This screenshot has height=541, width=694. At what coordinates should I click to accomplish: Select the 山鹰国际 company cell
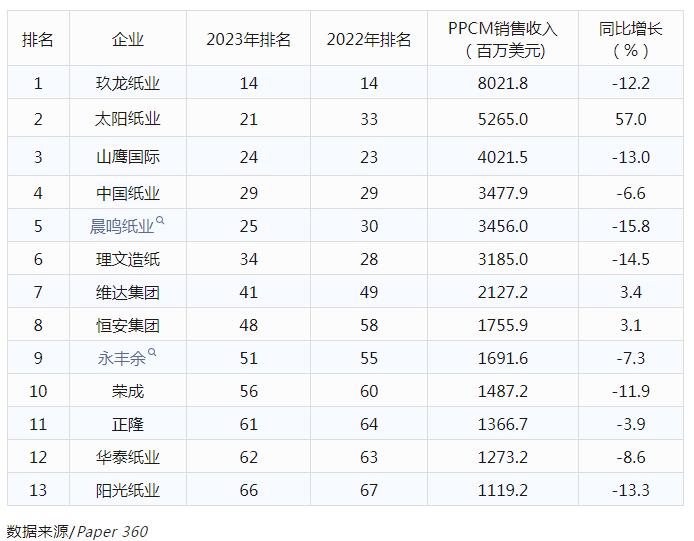coord(128,157)
